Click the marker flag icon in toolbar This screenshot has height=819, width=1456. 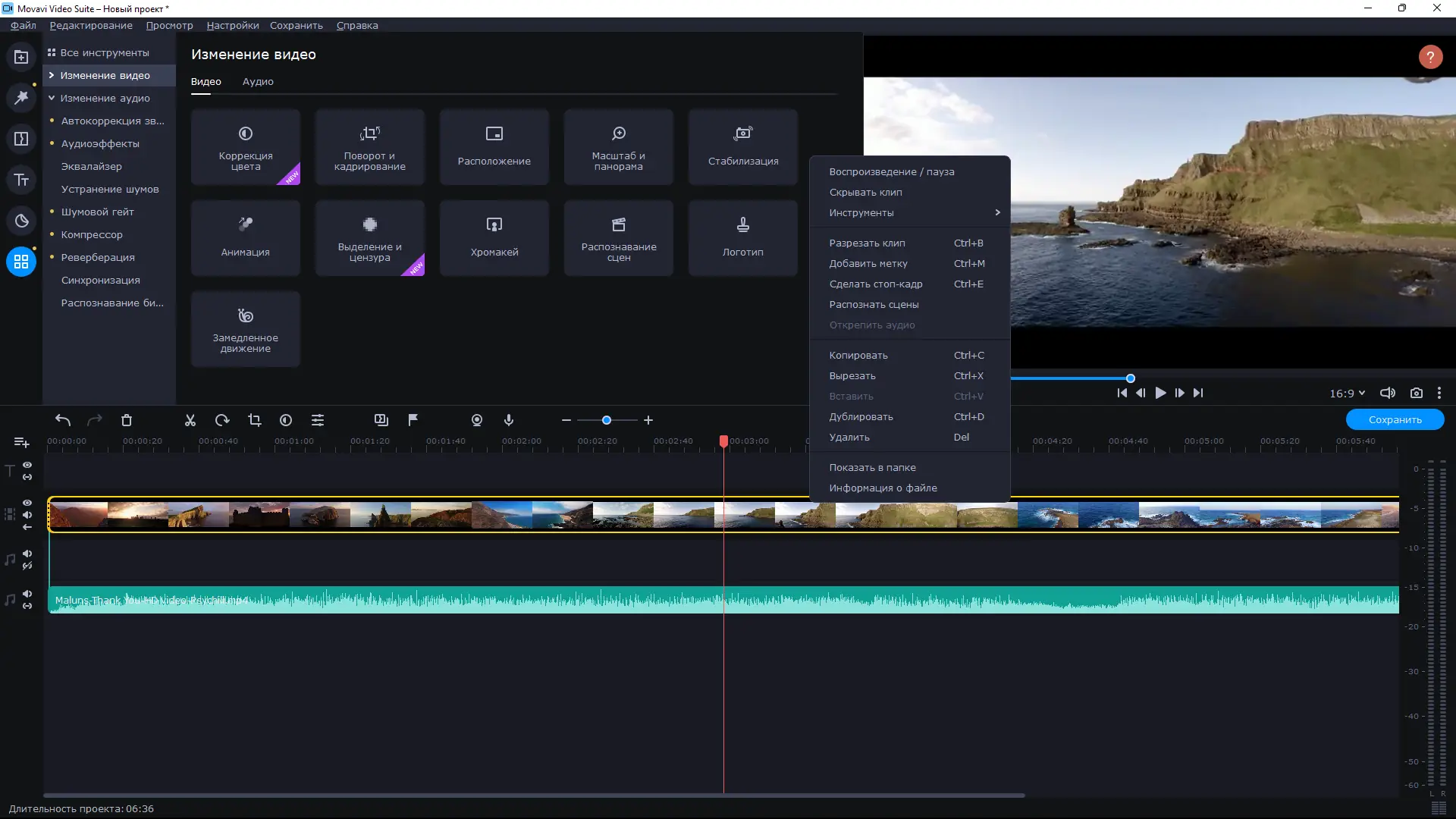point(413,420)
